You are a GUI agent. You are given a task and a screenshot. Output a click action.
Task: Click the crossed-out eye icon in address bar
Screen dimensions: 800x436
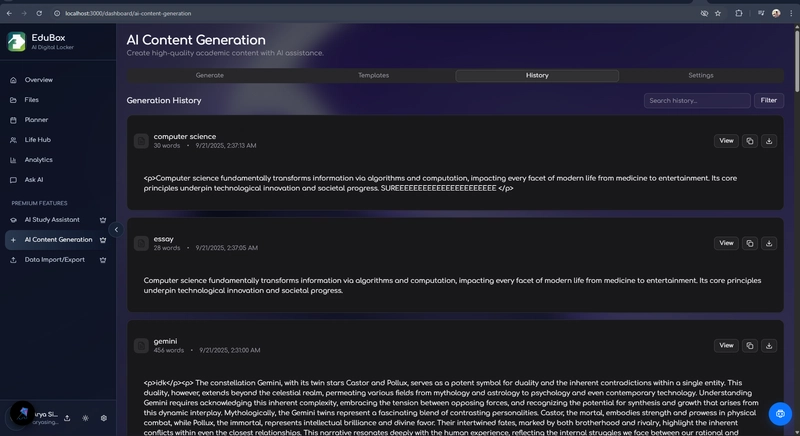pos(704,14)
